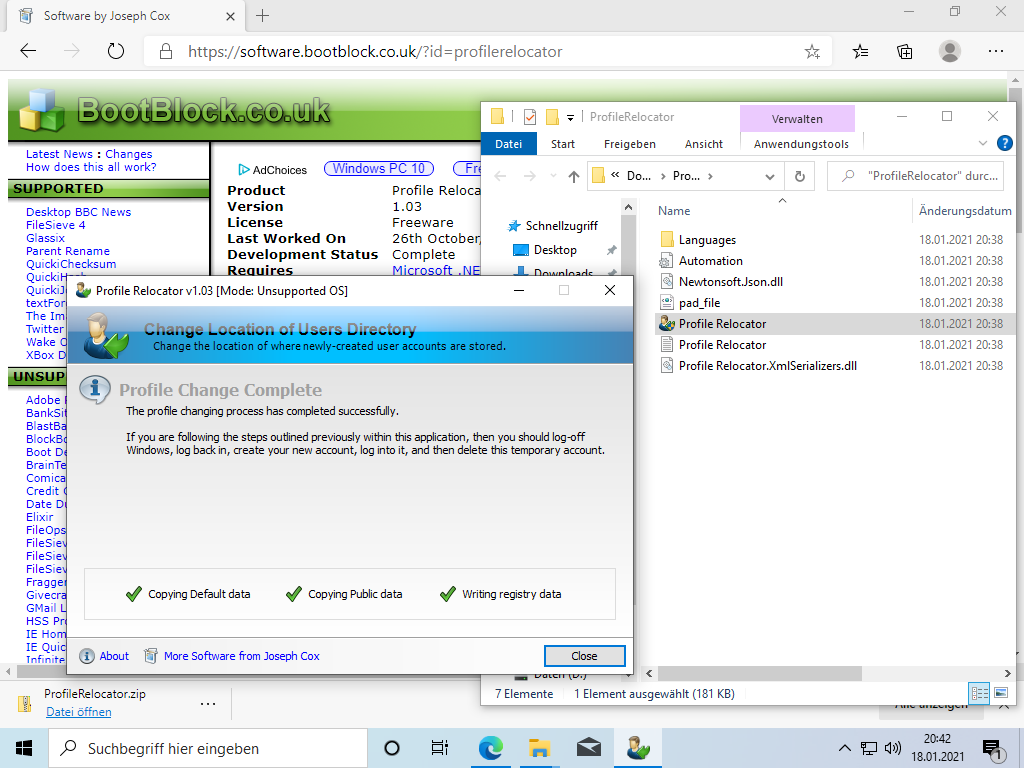Screen dimensions: 1024x768
Task: Open Customize Quick Access Toolbar dropdown
Action: coord(570,118)
